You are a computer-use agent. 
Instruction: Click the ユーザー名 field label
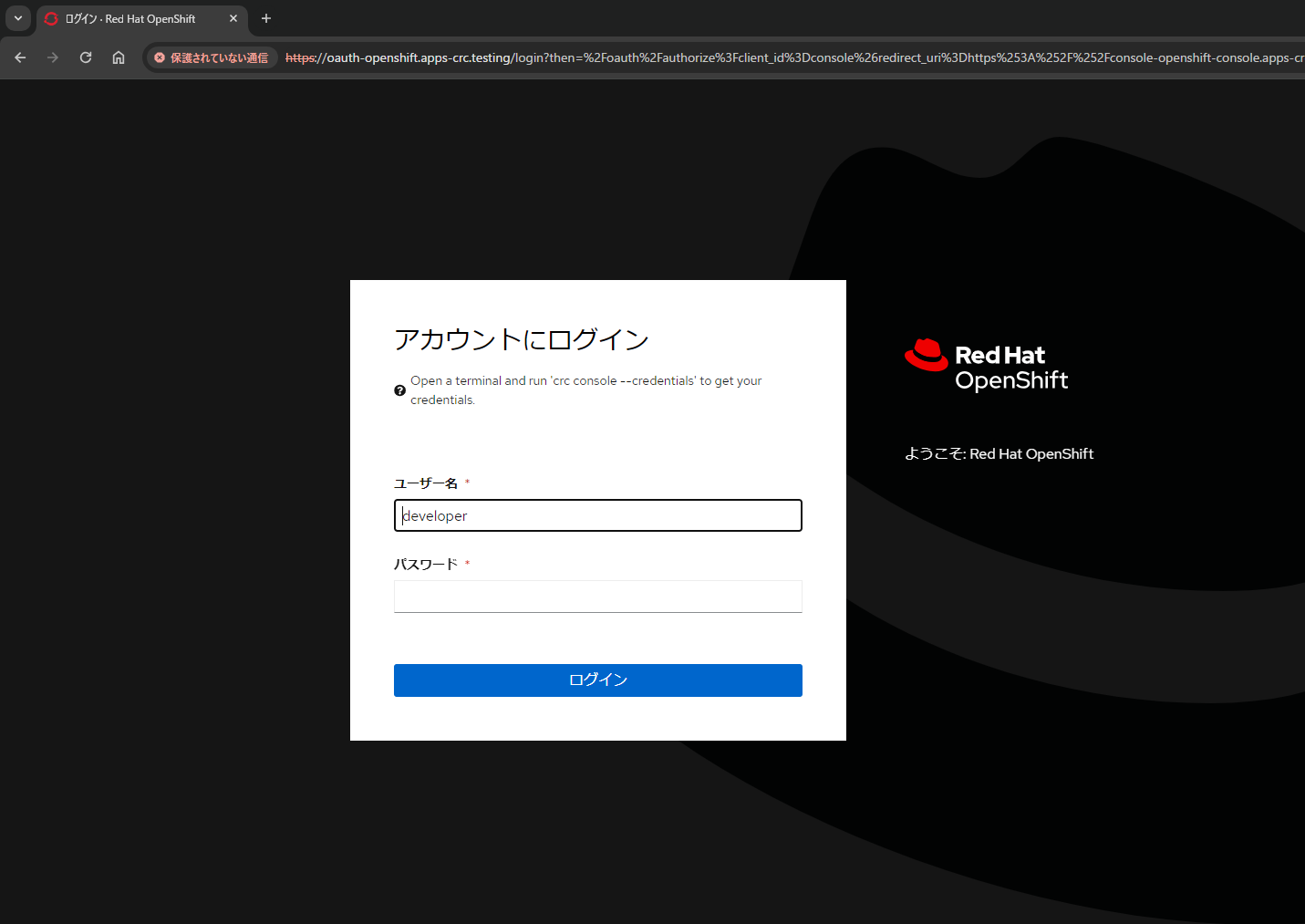point(426,483)
